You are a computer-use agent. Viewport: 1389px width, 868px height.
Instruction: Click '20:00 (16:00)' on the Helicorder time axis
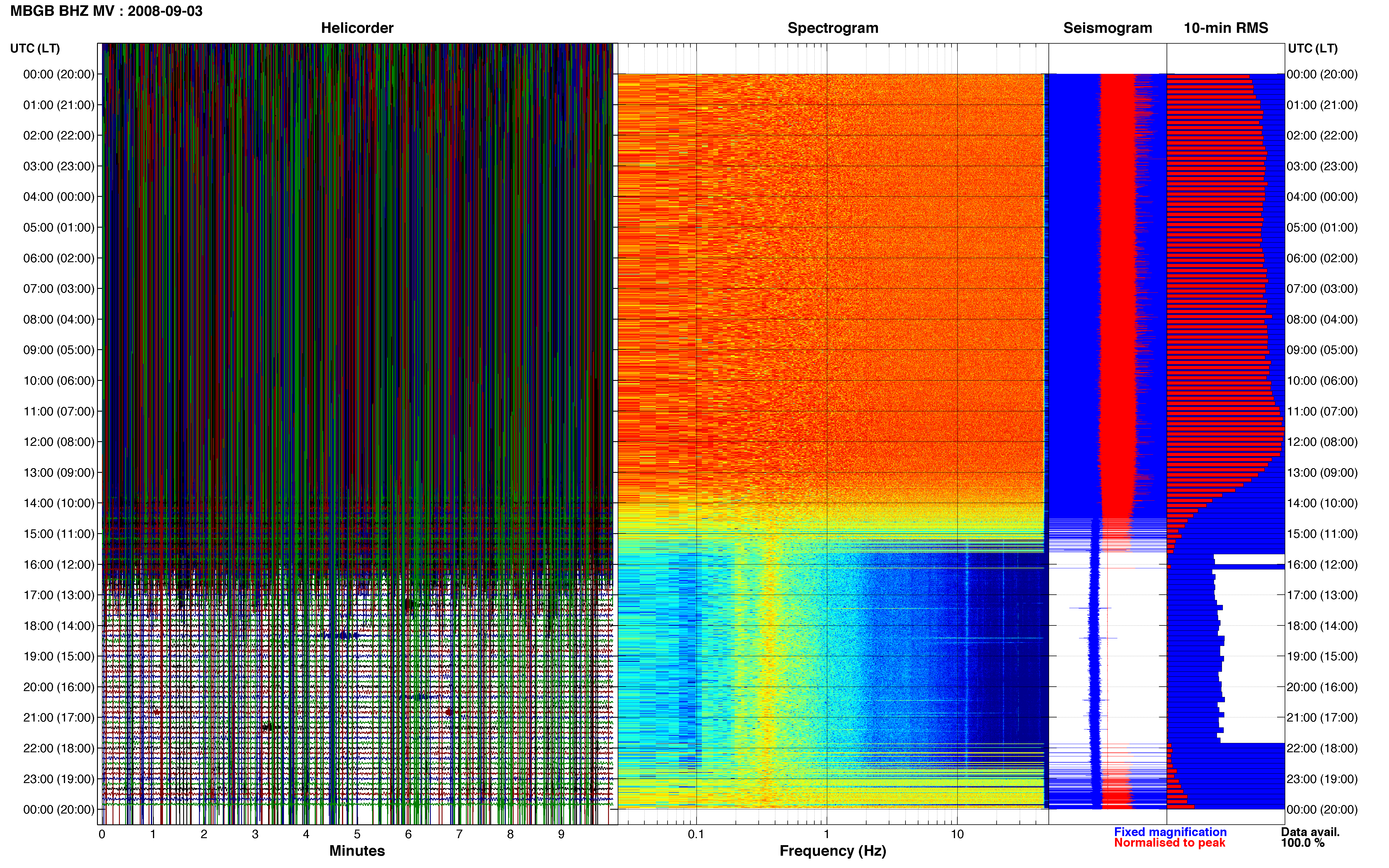coord(59,687)
